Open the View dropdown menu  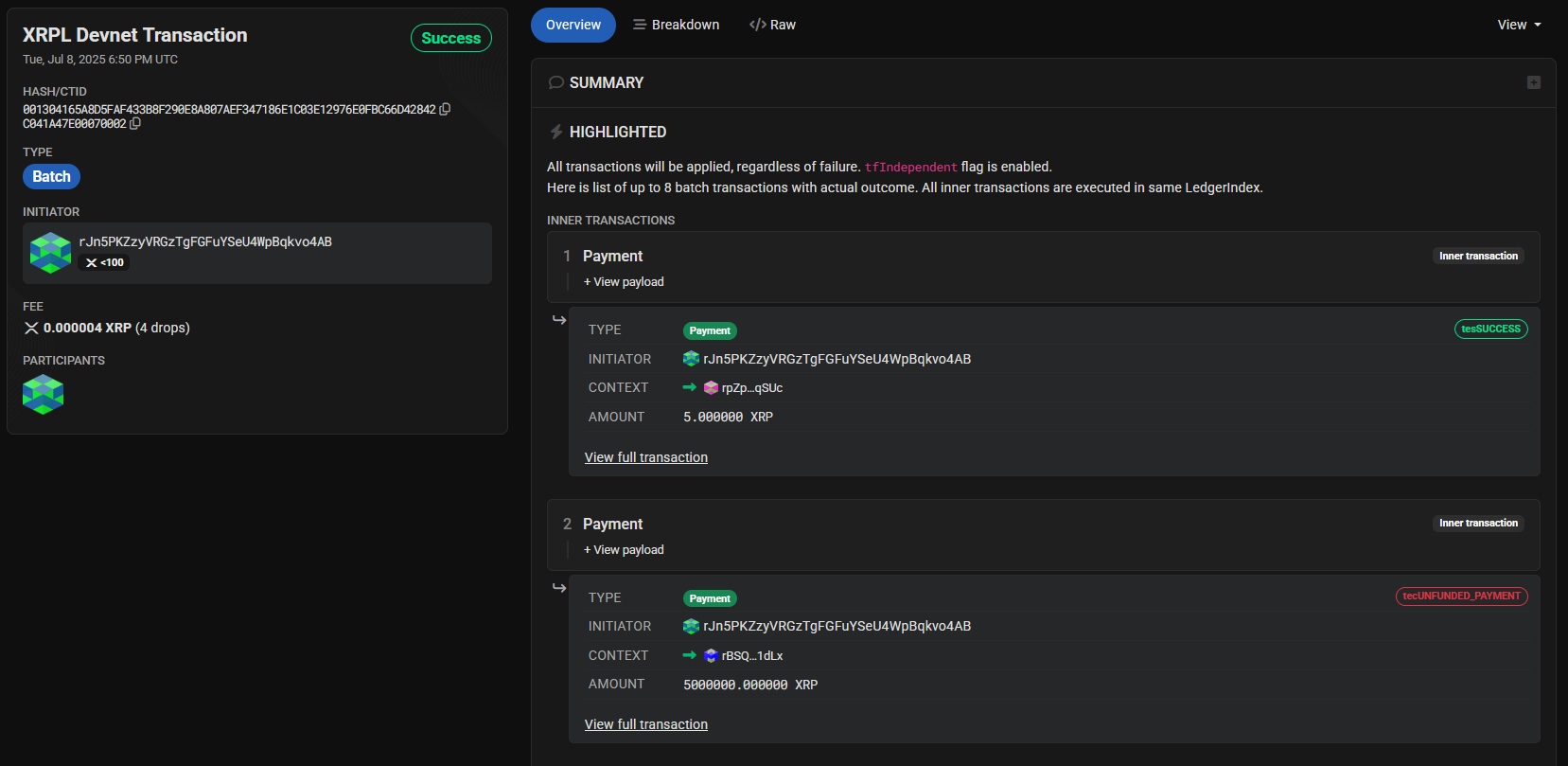coord(1519,25)
